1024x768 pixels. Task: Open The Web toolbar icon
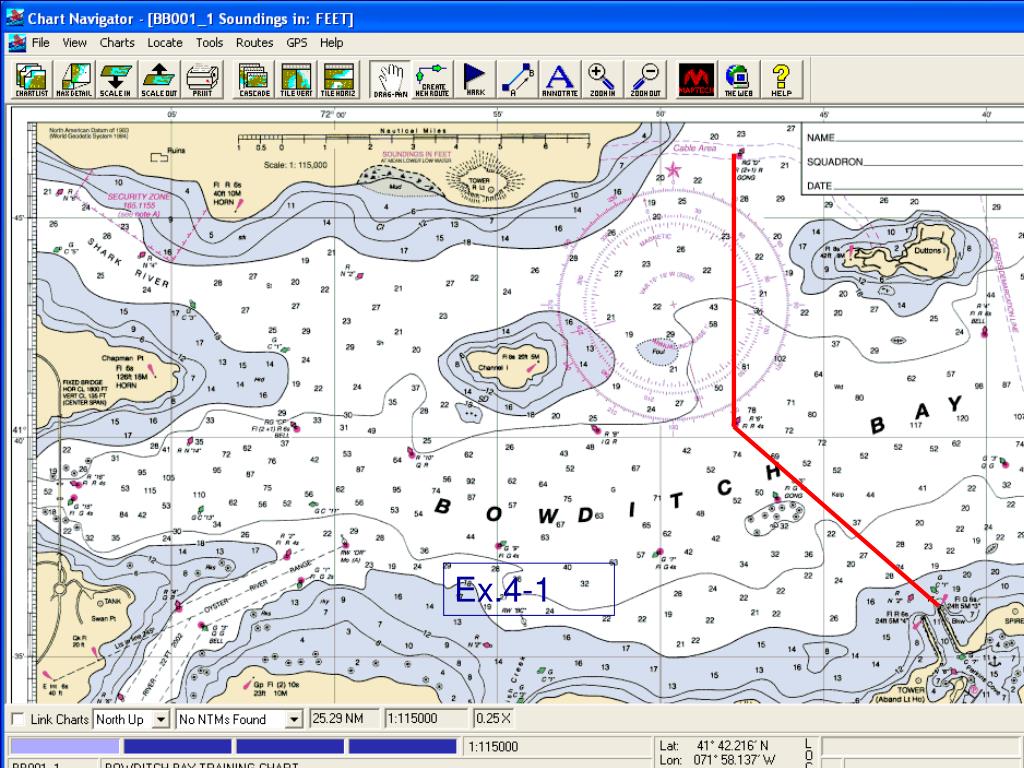(x=739, y=80)
